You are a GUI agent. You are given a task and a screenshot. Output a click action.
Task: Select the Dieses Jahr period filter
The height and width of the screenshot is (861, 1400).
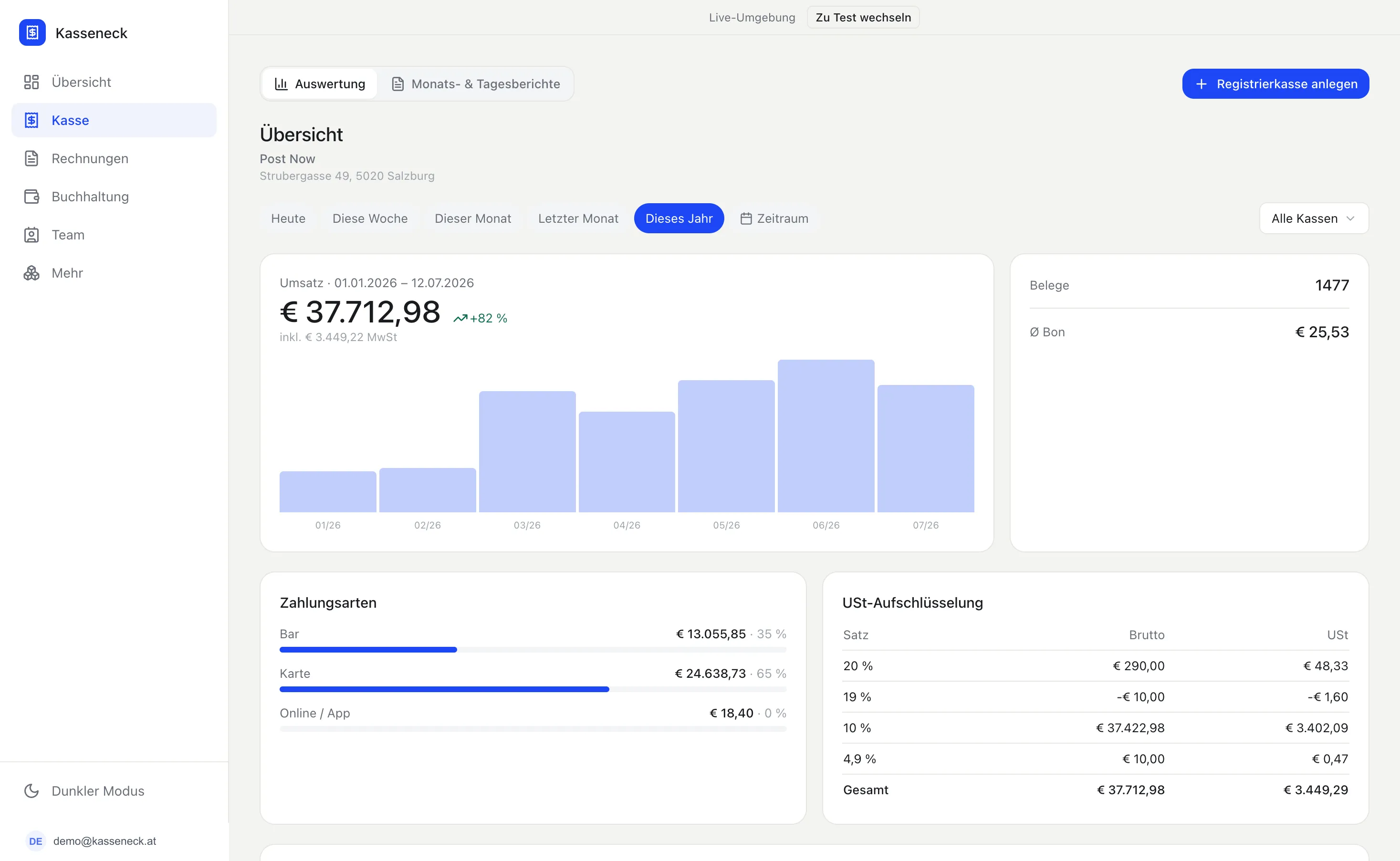(679, 218)
